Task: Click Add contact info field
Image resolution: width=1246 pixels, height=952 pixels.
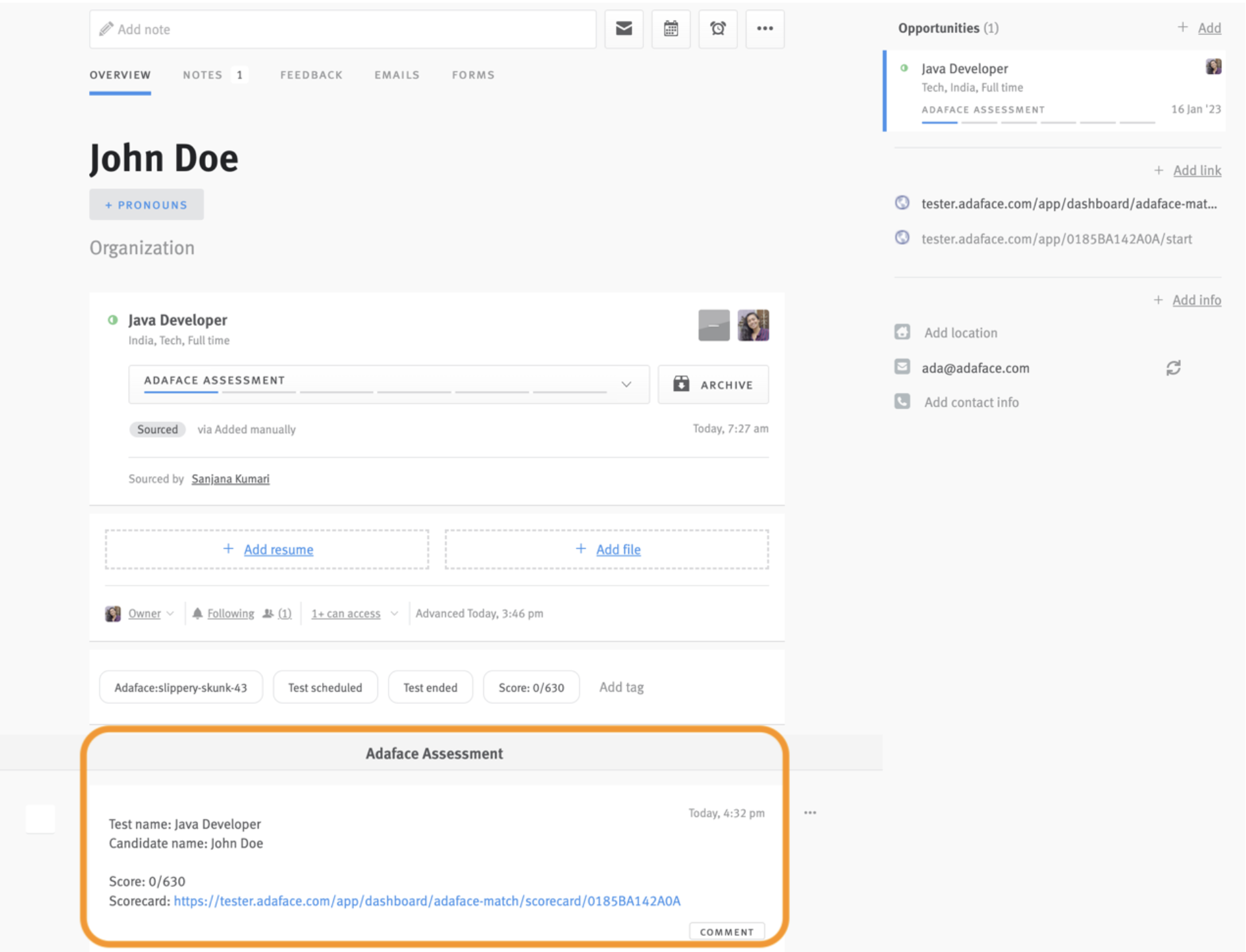Action: click(x=971, y=402)
